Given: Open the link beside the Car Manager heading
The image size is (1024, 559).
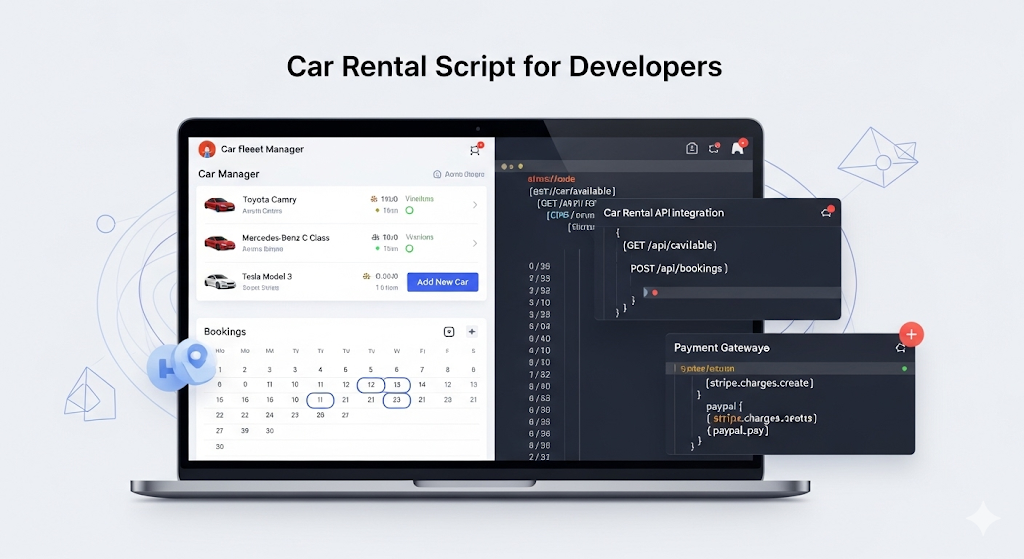Looking at the screenshot, I should click(459, 174).
